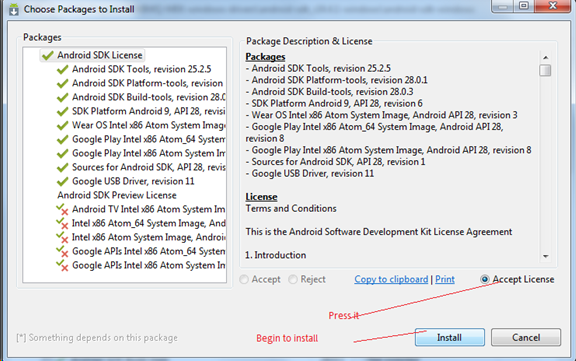This screenshot has width=576, height=361.
Task: Click the check icon next to Android SDK Build-tools
Action: (62, 97)
